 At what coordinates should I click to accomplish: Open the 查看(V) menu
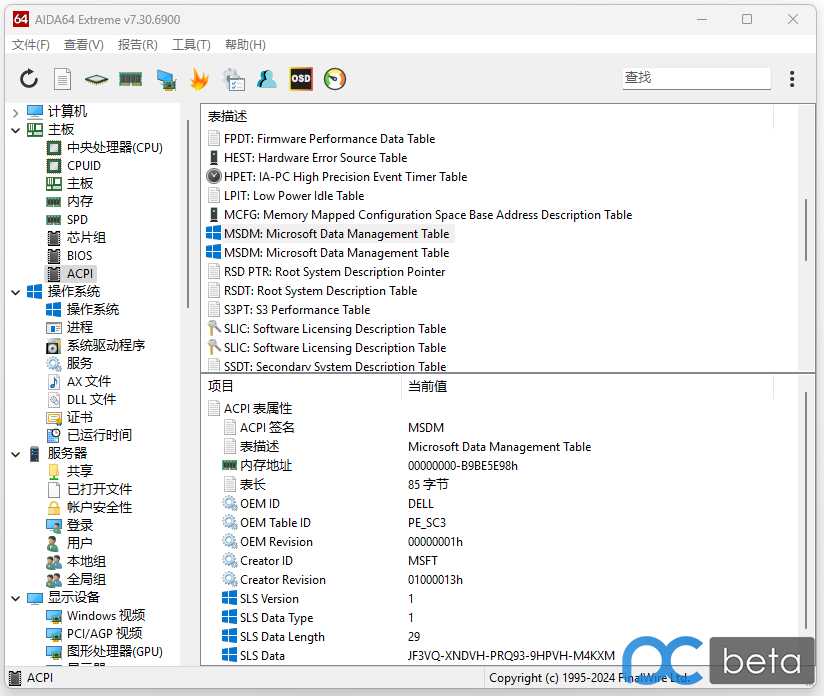coord(84,45)
